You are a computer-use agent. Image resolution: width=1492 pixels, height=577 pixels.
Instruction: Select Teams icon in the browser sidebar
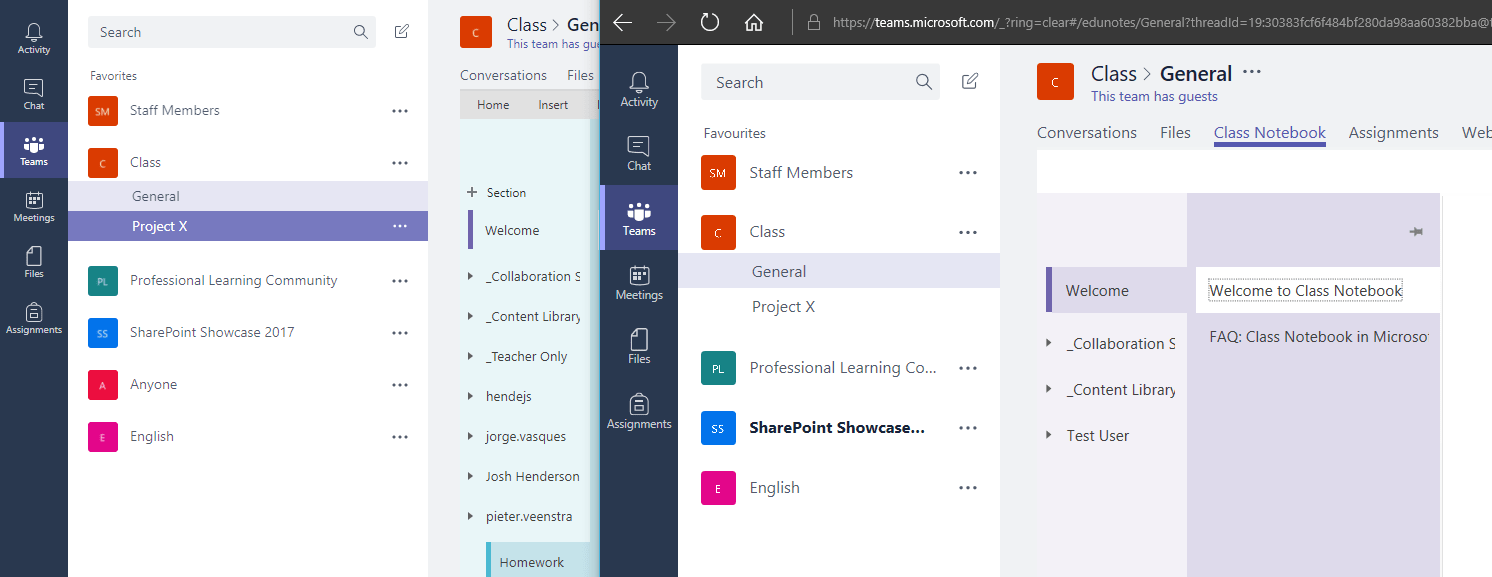(639, 218)
